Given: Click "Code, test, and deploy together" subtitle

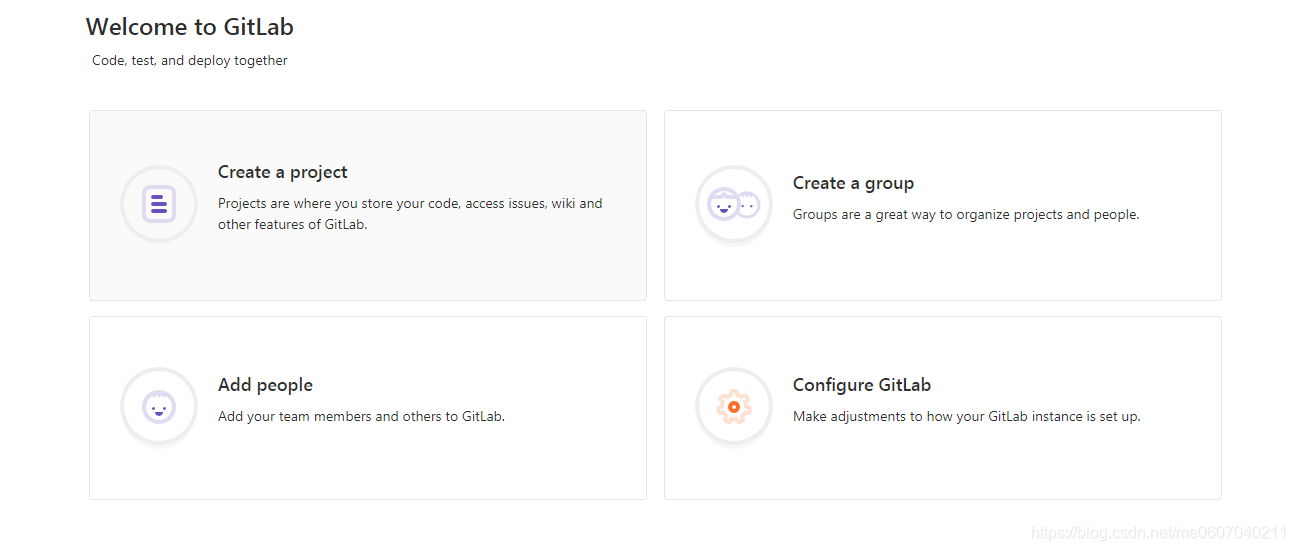Looking at the screenshot, I should (x=190, y=60).
